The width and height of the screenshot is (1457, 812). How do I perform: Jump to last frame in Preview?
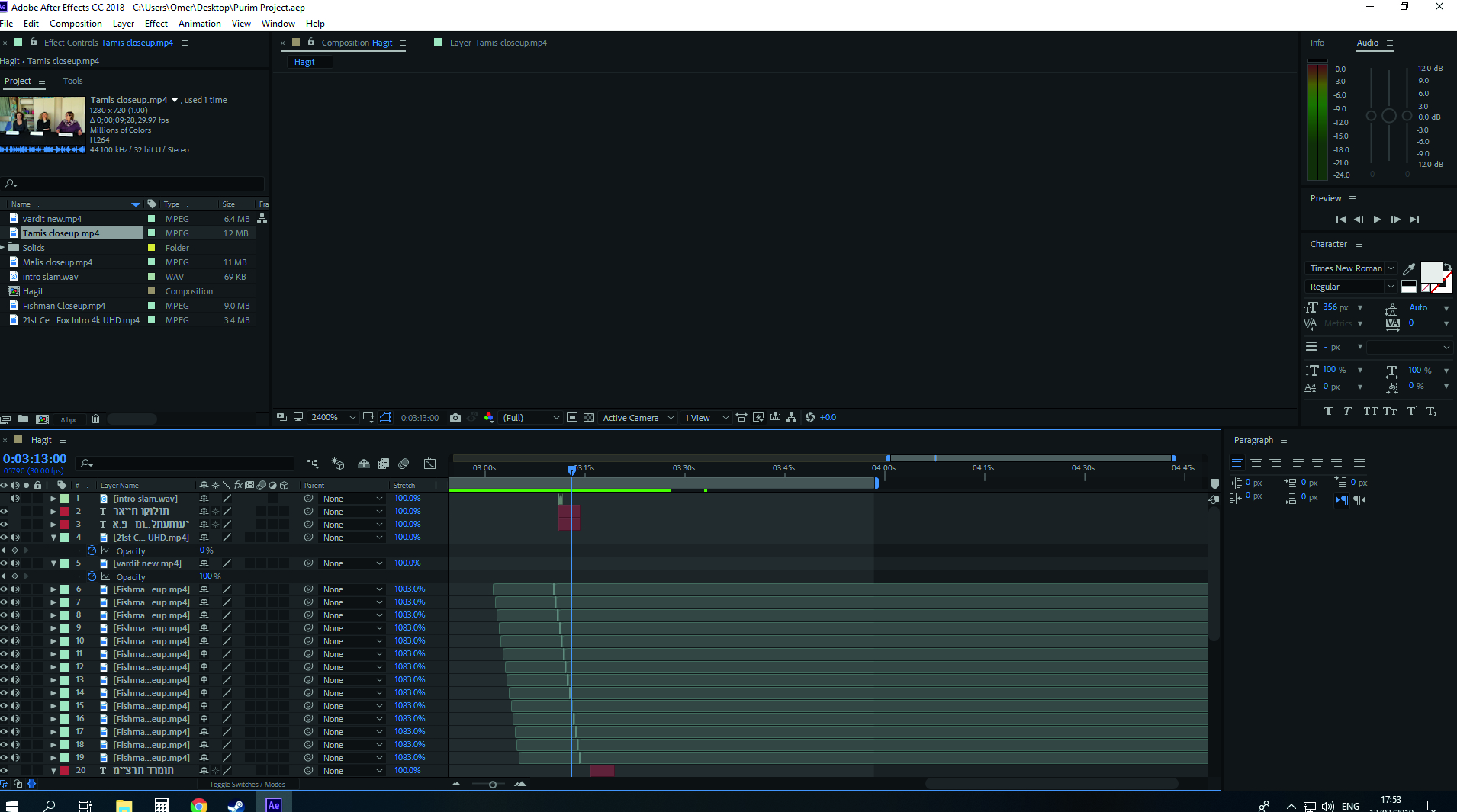(x=1414, y=220)
